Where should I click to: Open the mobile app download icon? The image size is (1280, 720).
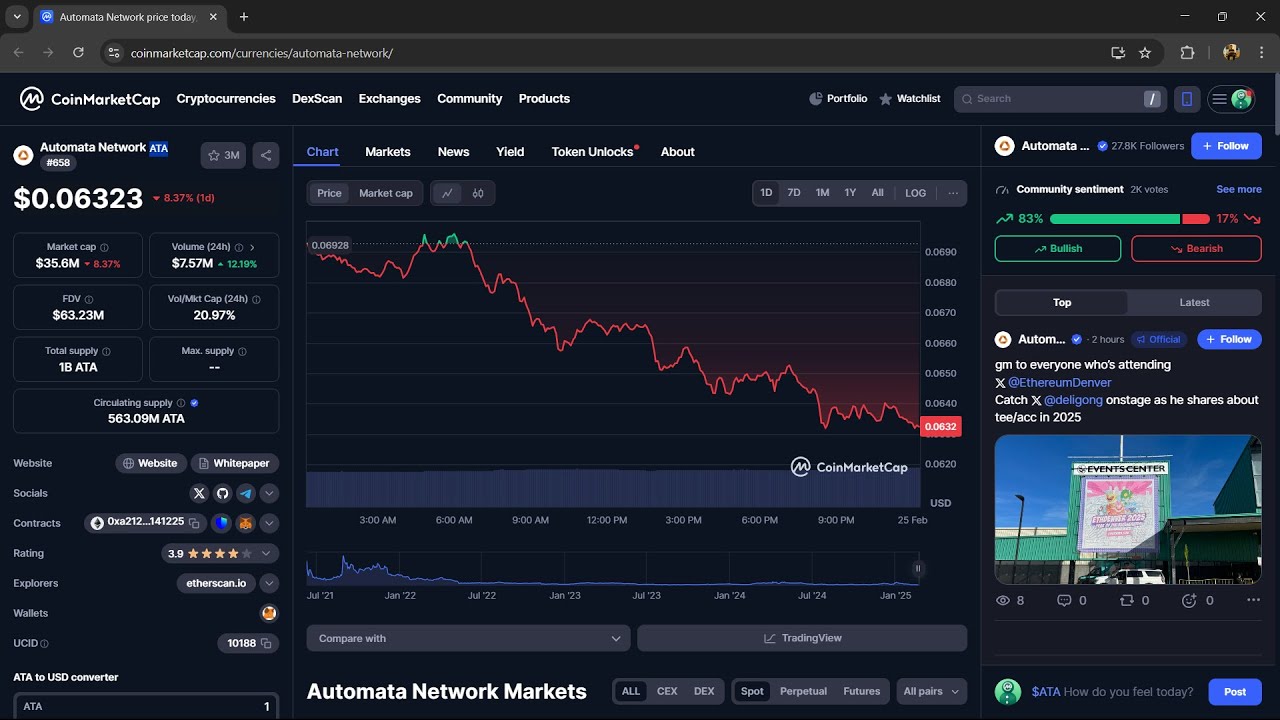tap(1187, 99)
